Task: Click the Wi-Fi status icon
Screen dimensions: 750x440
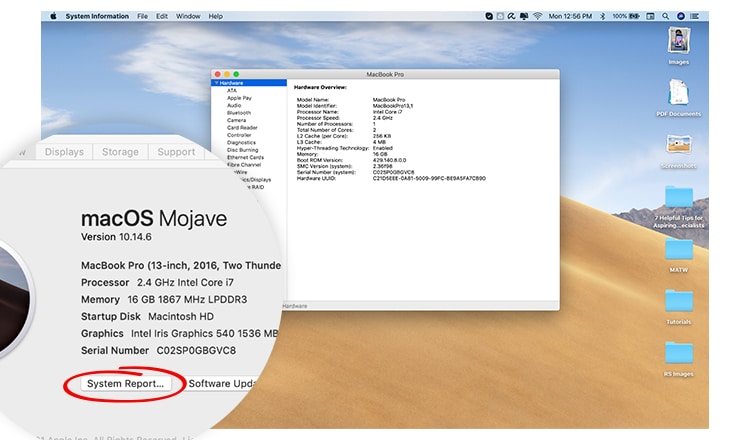Action: click(537, 17)
